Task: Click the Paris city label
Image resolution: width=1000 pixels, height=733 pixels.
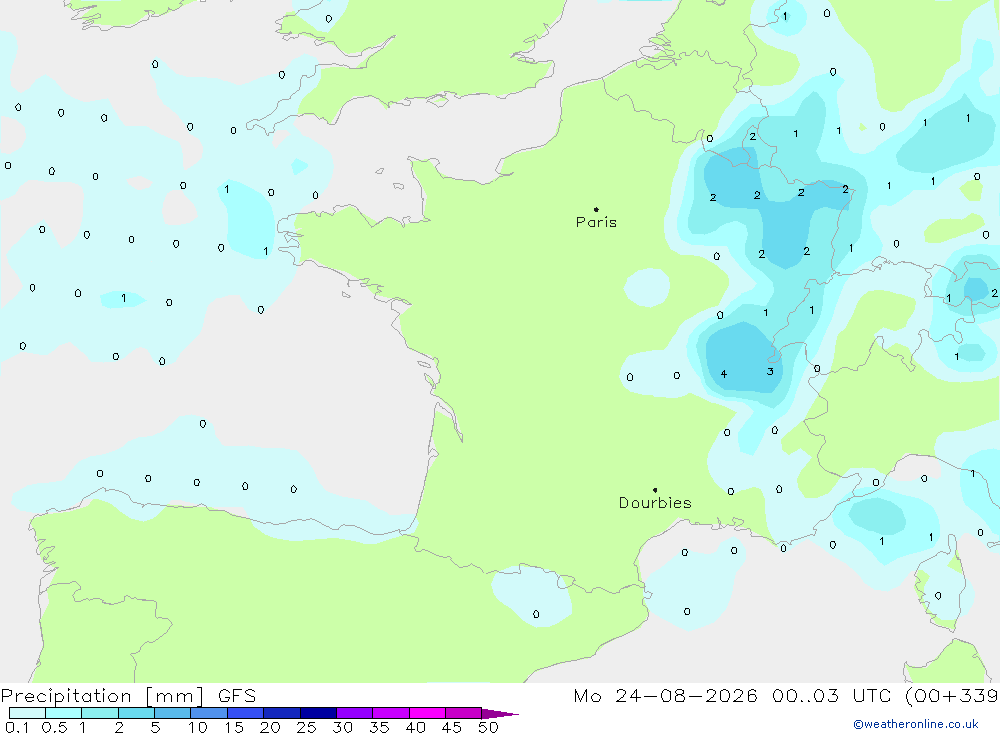Action: (x=596, y=222)
